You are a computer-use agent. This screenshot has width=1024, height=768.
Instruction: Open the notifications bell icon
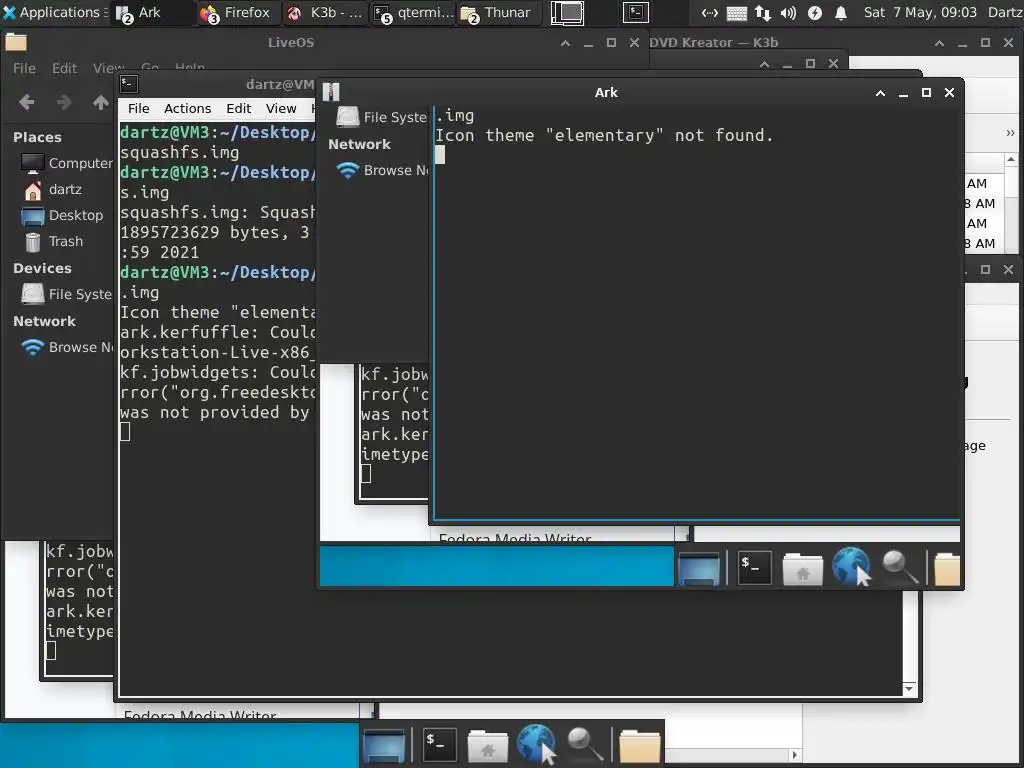(x=841, y=12)
